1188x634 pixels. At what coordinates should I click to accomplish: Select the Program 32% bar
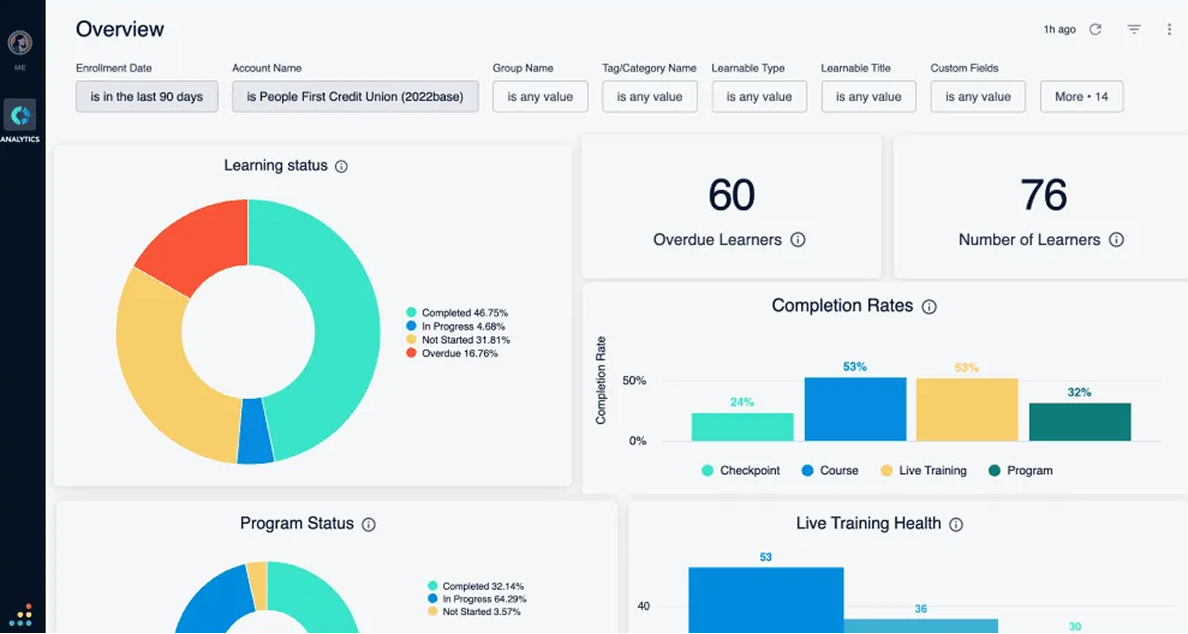click(x=1080, y=422)
